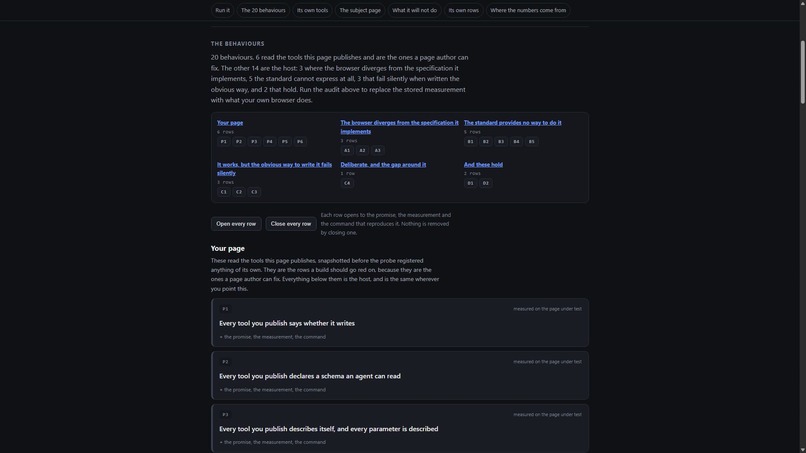The image size is (806, 453).
Task: Go to row chip D2
Action: pyautogui.click(x=486, y=183)
